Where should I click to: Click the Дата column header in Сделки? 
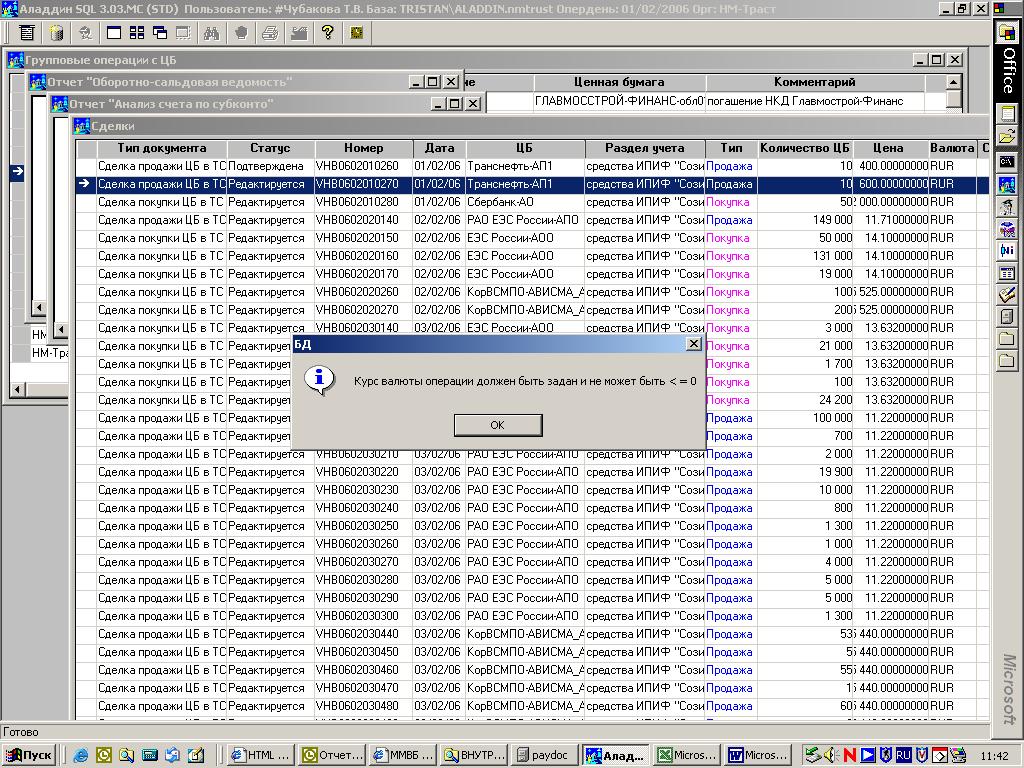click(439, 148)
